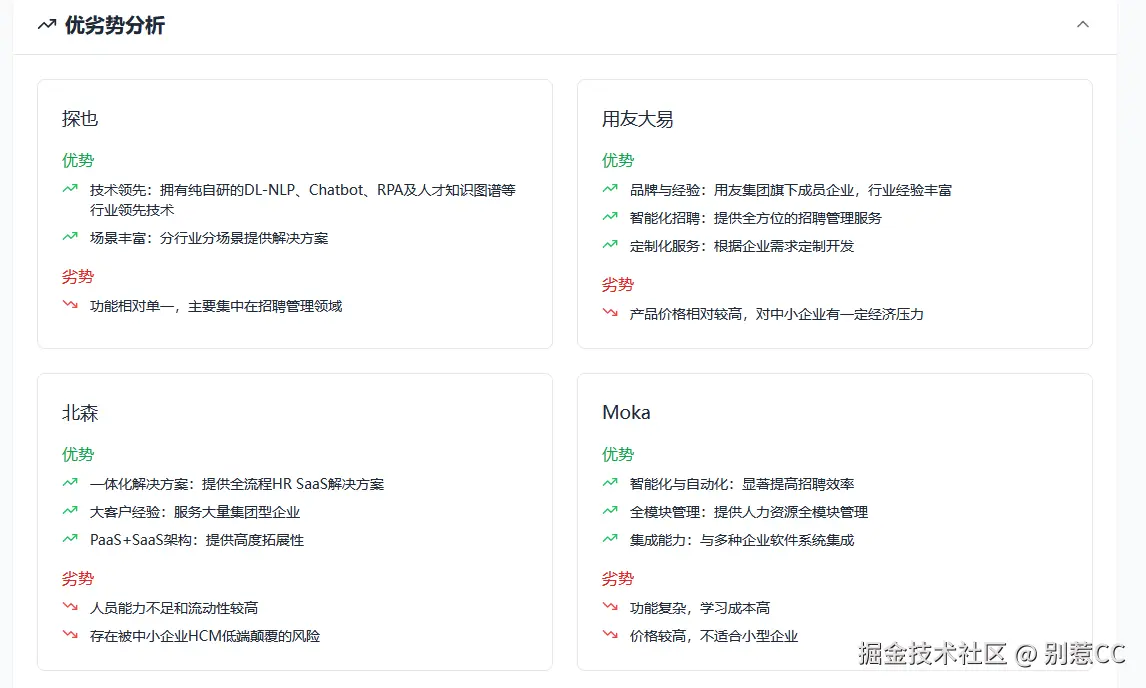The image size is (1146, 688).
Task: Click text 智能化与自动化：显著提高招聘效率
Action: (742, 484)
